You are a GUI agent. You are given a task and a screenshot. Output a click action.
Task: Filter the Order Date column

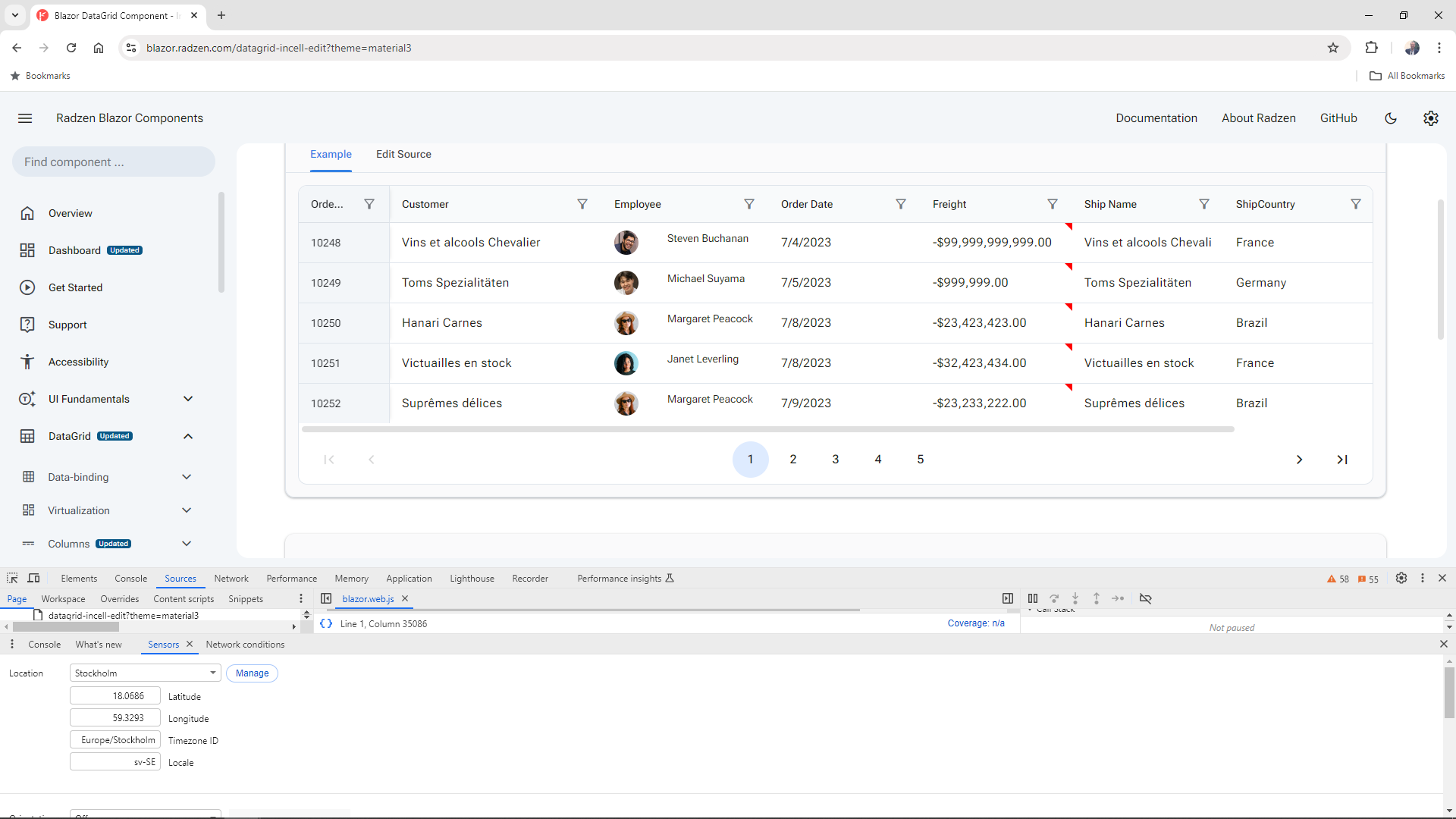tap(901, 204)
